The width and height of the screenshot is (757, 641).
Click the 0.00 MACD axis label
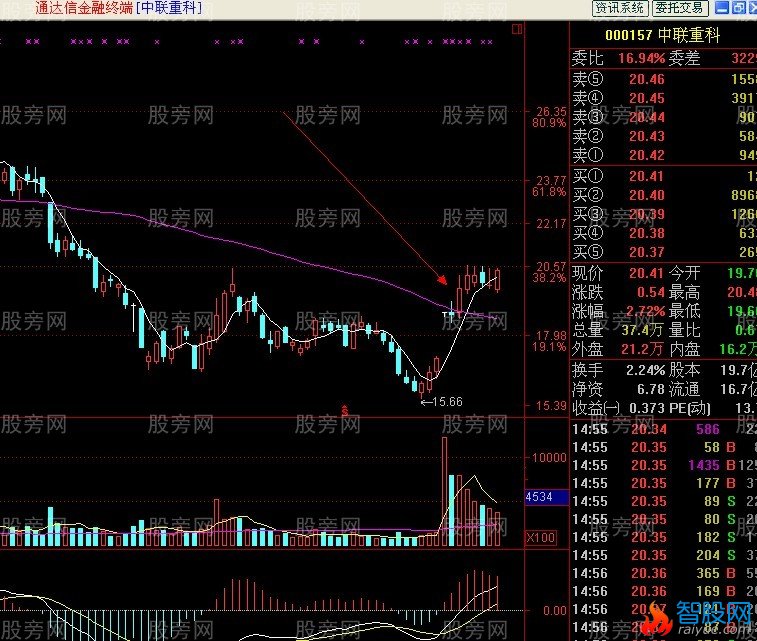pyautogui.click(x=555, y=611)
